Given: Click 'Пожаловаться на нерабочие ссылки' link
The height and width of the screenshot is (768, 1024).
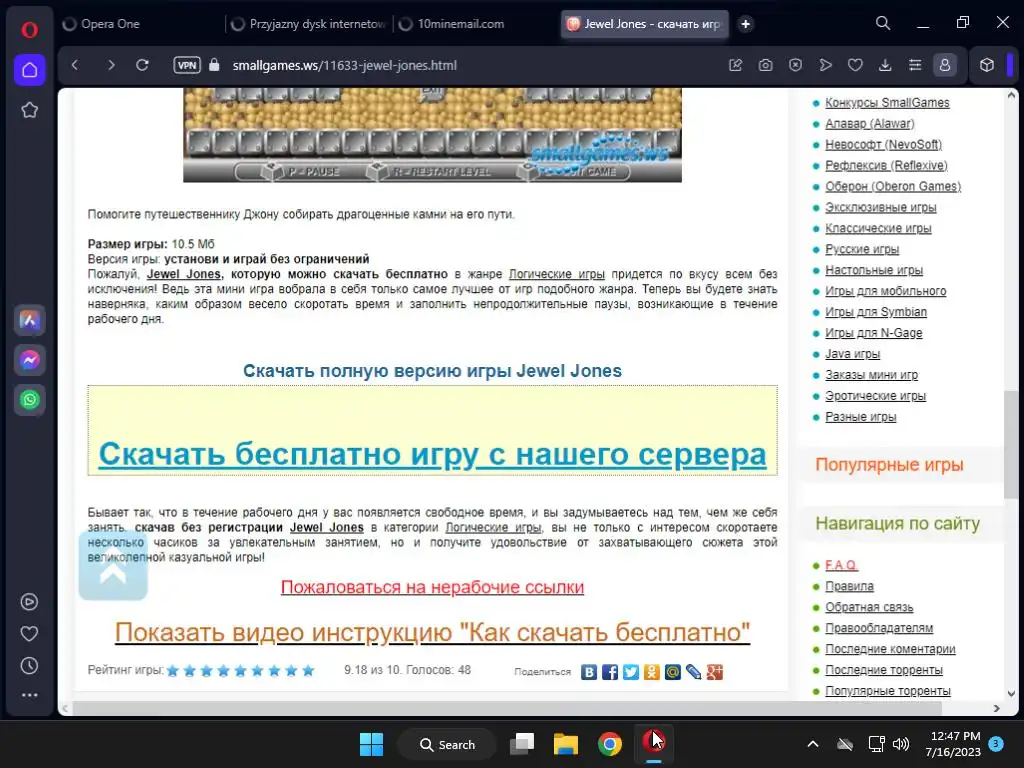Looking at the screenshot, I should pyautogui.click(x=432, y=587).
